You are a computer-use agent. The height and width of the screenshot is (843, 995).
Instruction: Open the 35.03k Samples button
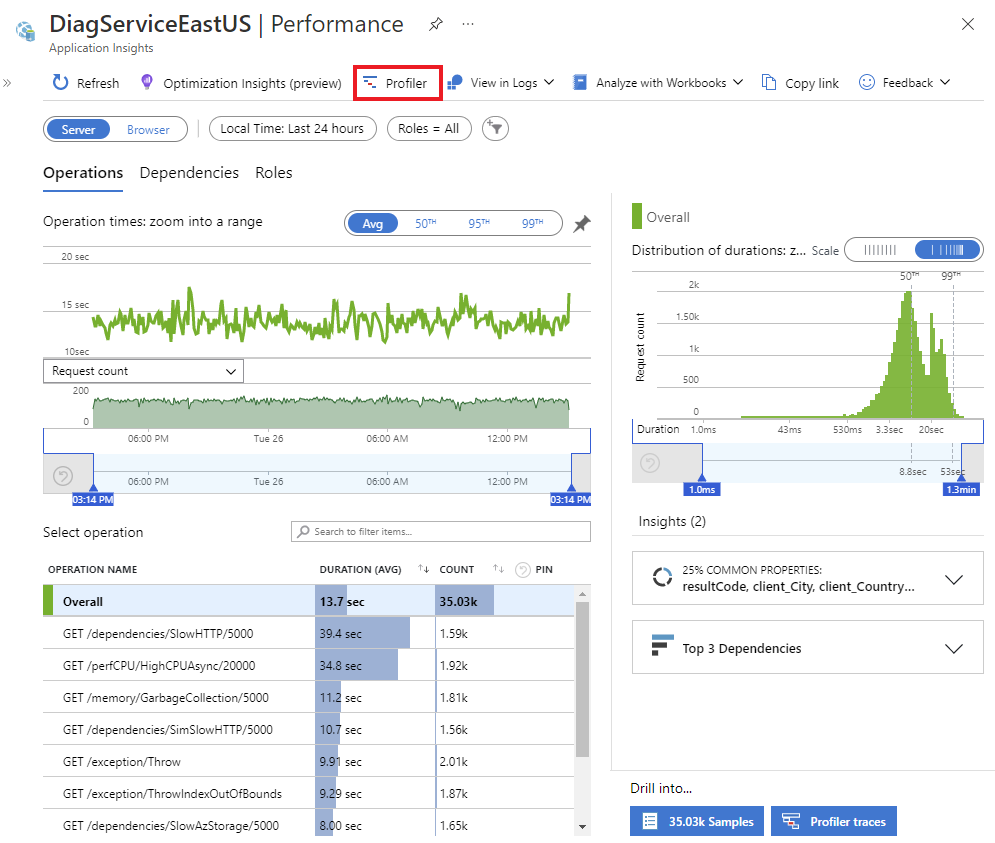point(697,821)
